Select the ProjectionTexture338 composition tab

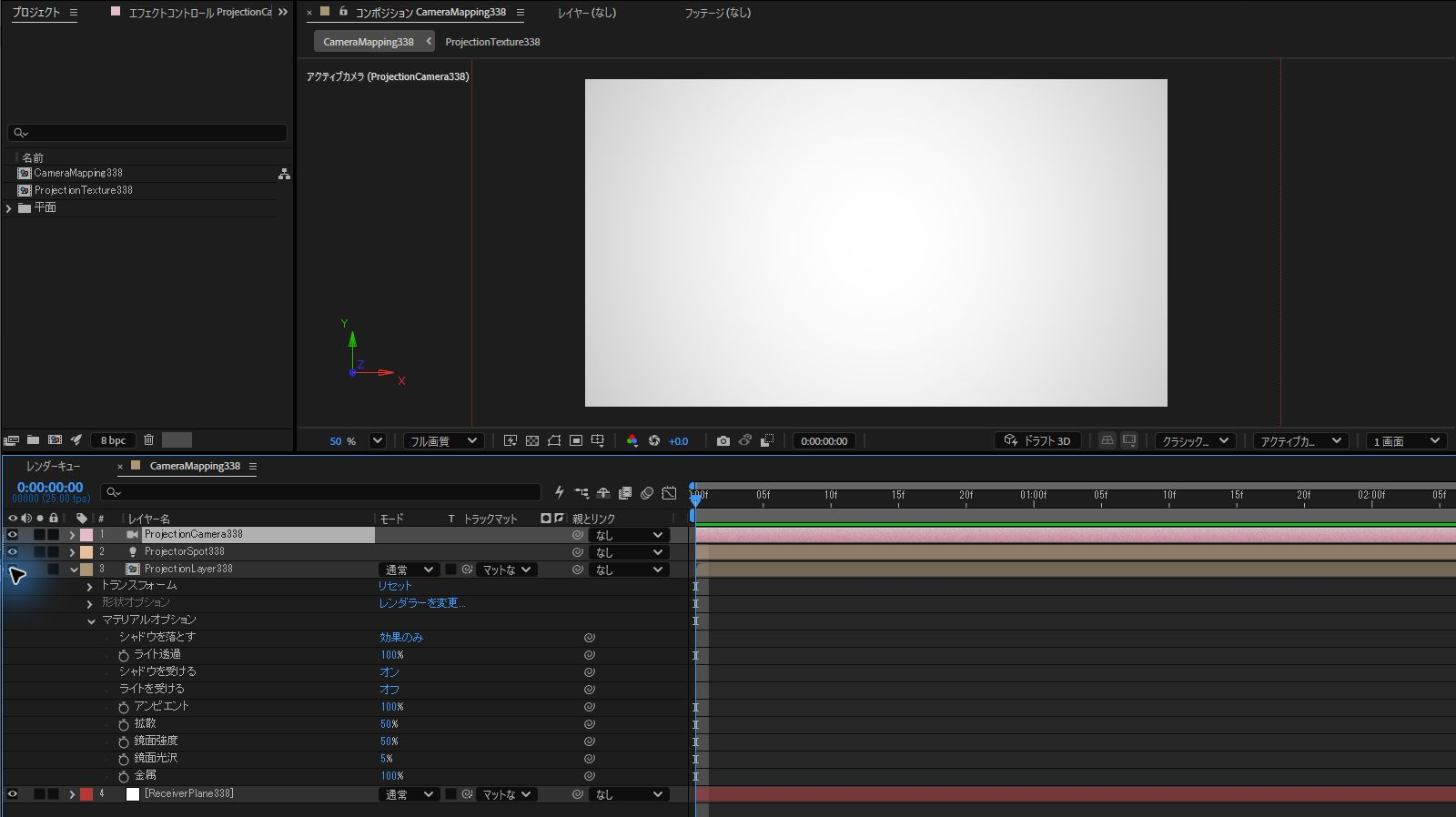pyautogui.click(x=492, y=42)
